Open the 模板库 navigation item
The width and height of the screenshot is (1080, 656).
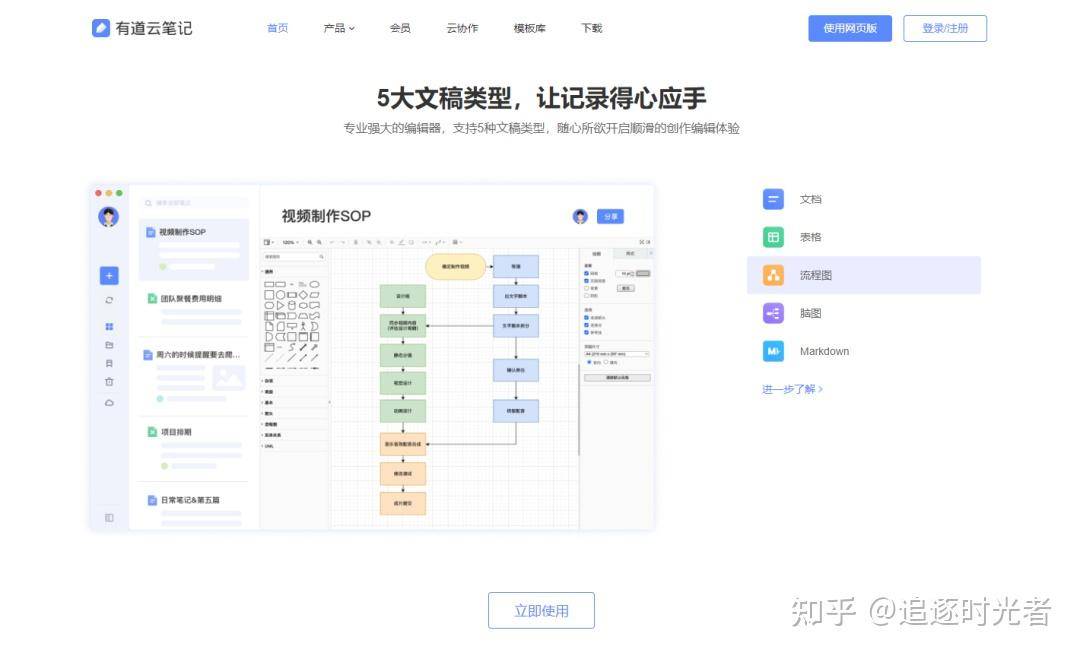coord(530,28)
